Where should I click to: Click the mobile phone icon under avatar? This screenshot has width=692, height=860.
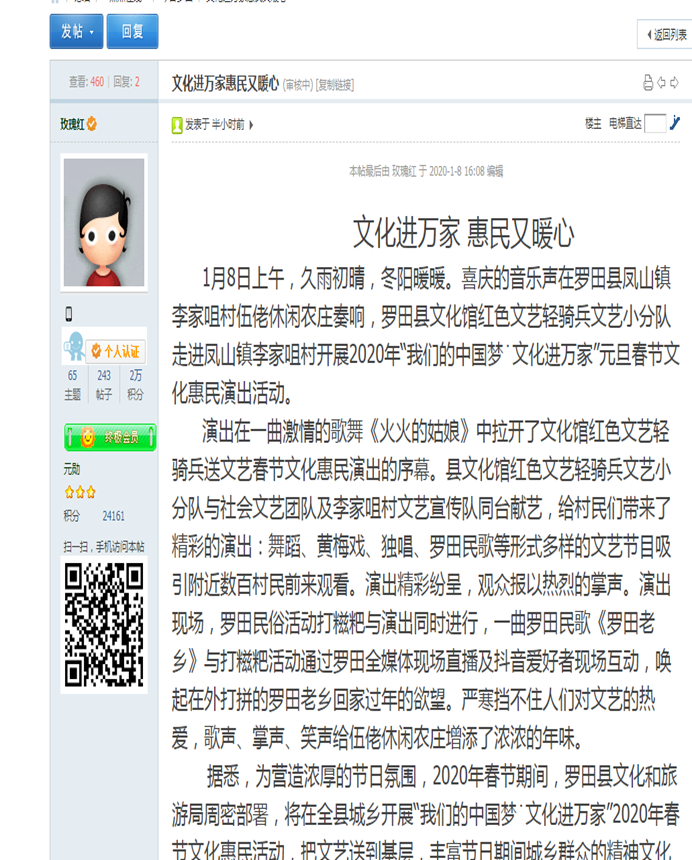click(69, 314)
